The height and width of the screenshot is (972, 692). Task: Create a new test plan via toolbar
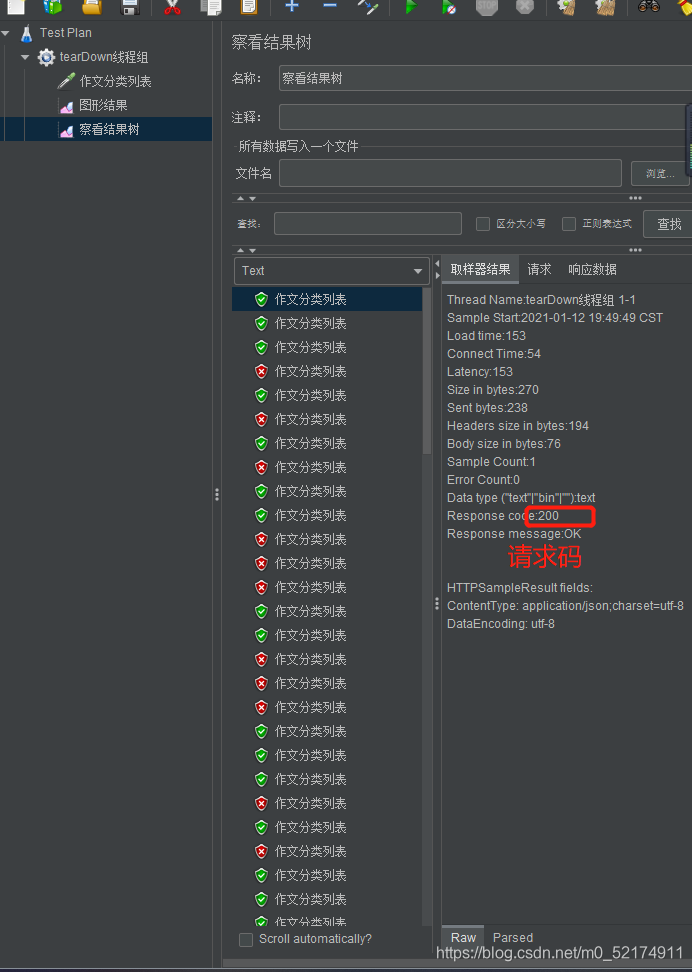pyautogui.click(x=16, y=6)
